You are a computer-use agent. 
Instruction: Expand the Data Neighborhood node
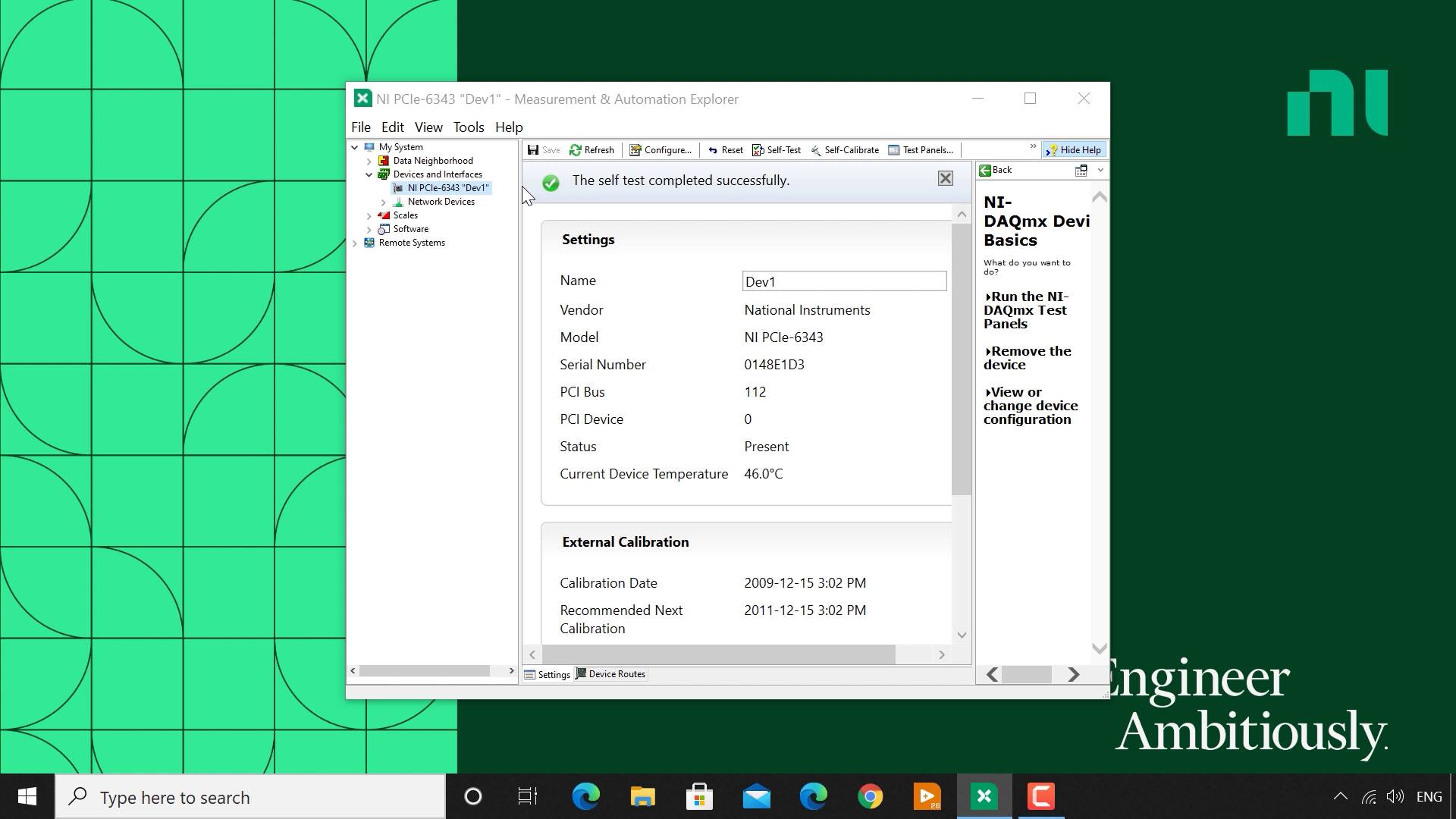pyautogui.click(x=369, y=162)
